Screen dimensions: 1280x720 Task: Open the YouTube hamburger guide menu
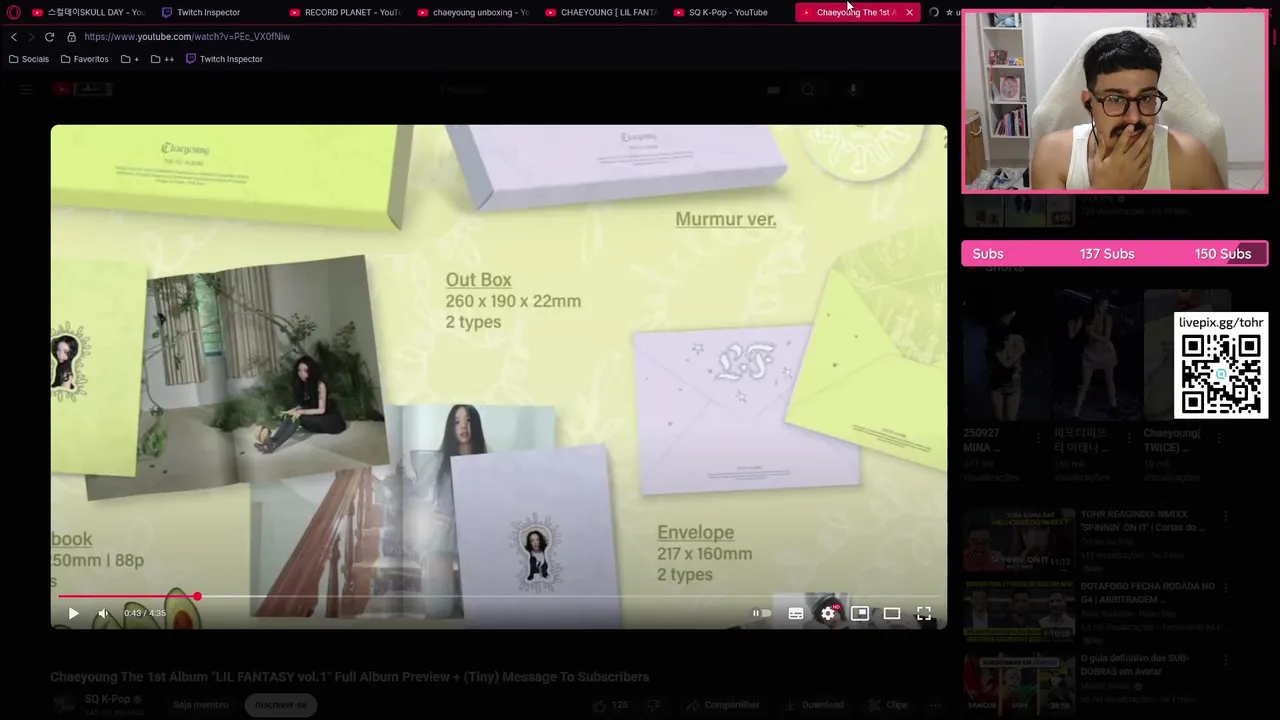click(x=27, y=90)
